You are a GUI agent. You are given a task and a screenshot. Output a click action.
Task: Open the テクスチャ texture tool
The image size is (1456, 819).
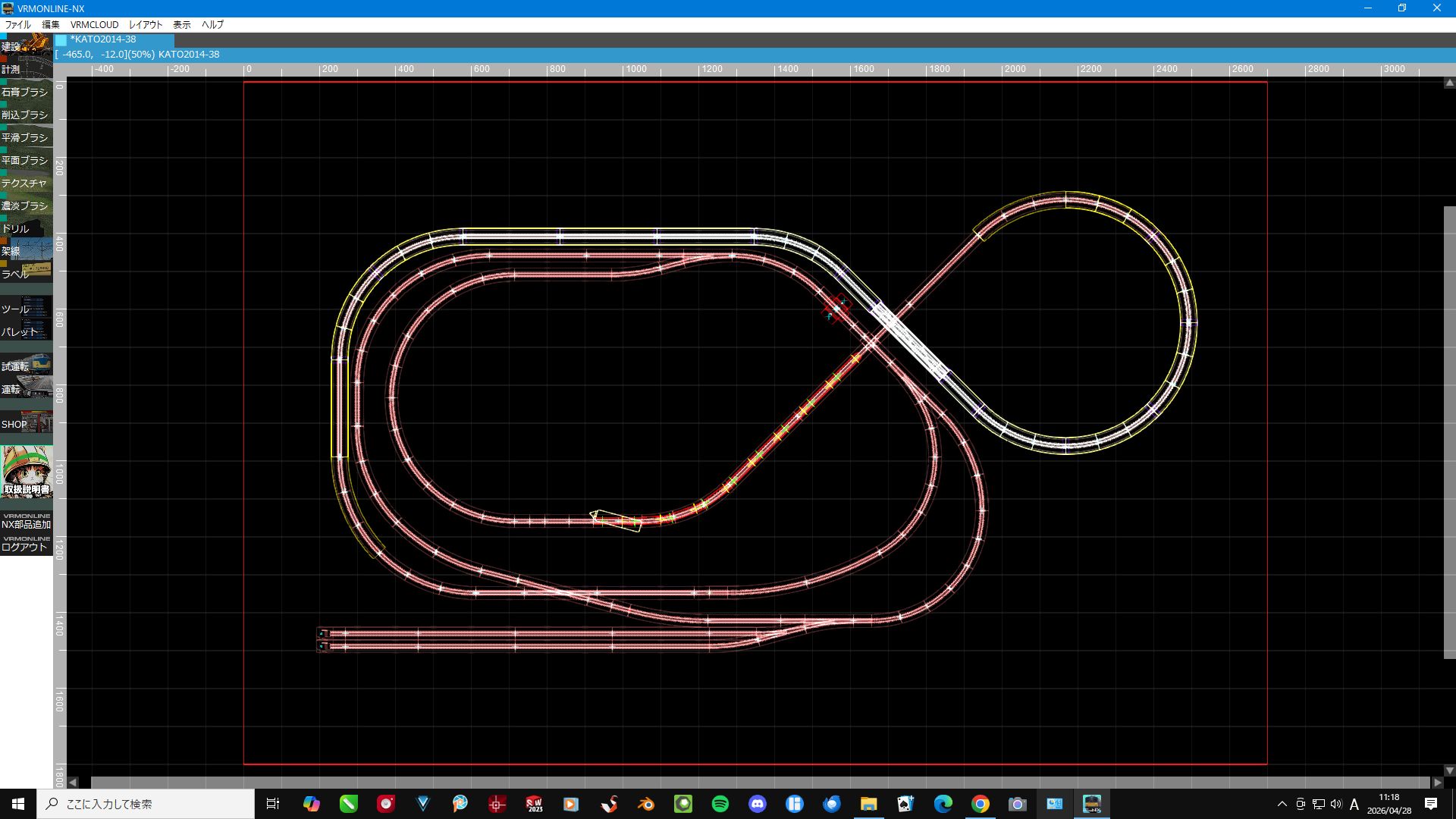27,181
